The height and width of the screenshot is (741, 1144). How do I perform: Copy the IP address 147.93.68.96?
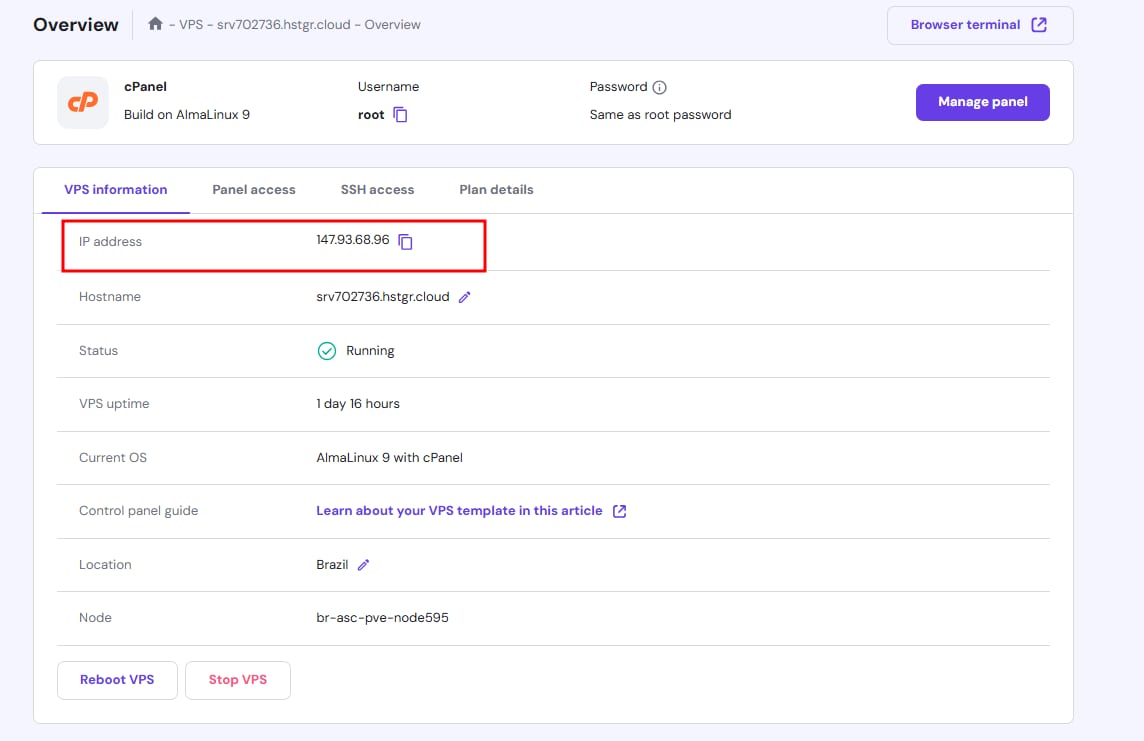405,241
